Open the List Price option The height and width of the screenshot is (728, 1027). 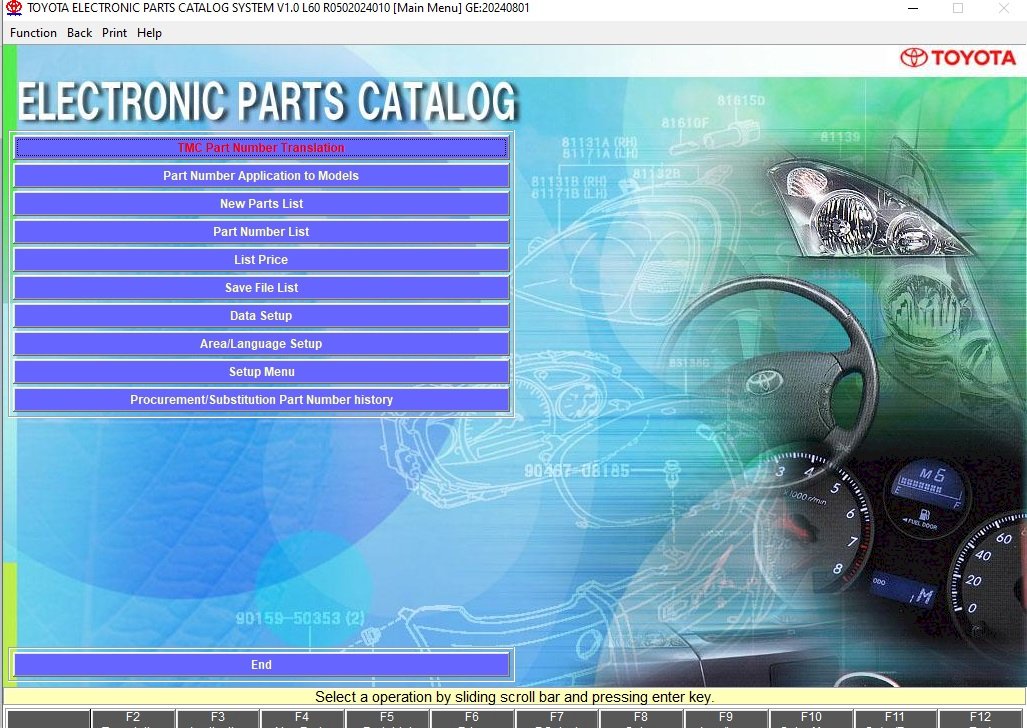261,260
